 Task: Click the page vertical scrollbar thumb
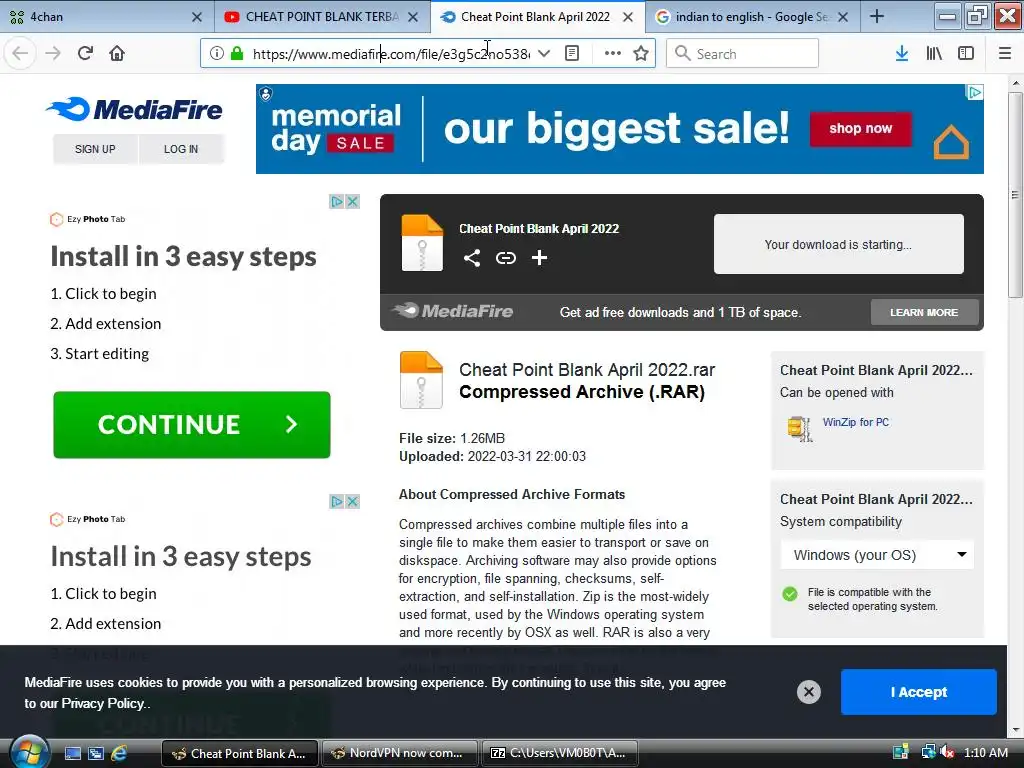[1015, 195]
